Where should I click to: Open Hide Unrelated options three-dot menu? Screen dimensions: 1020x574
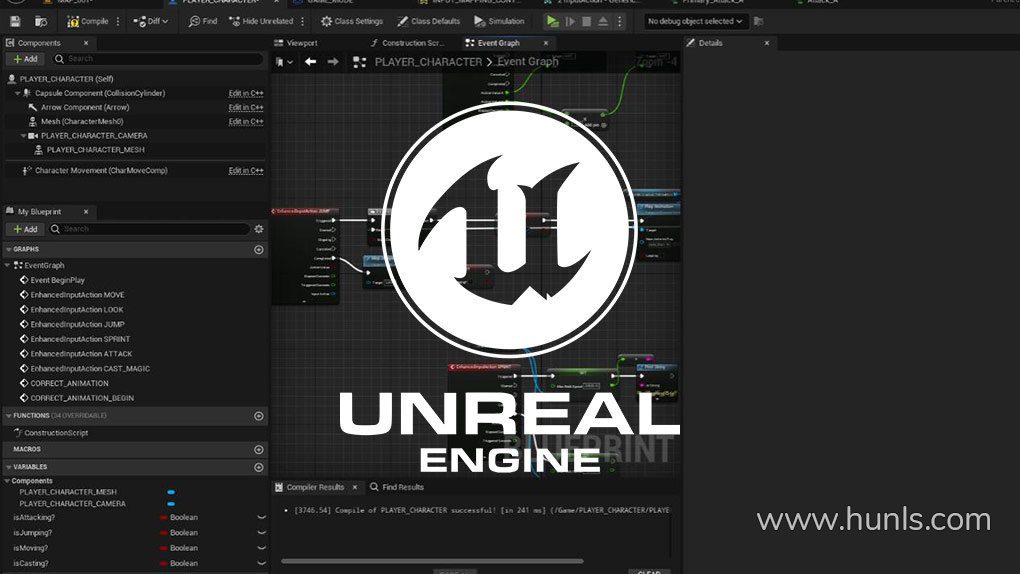(x=302, y=21)
